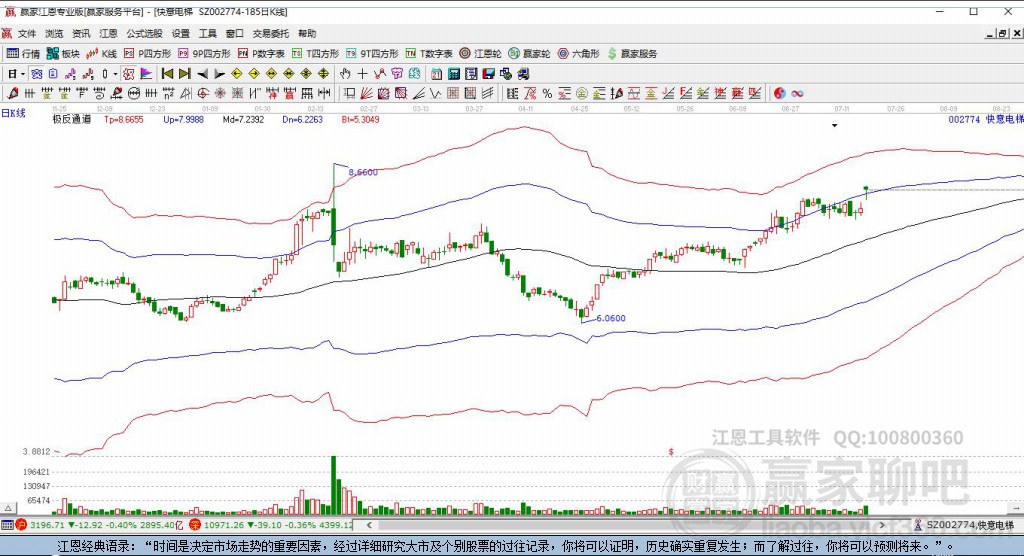Open the 工具 menu

[x=208, y=33]
